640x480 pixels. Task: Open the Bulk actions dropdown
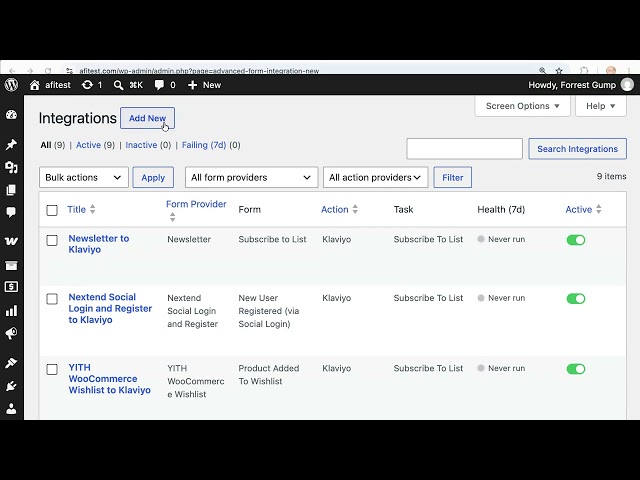[x=84, y=178]
